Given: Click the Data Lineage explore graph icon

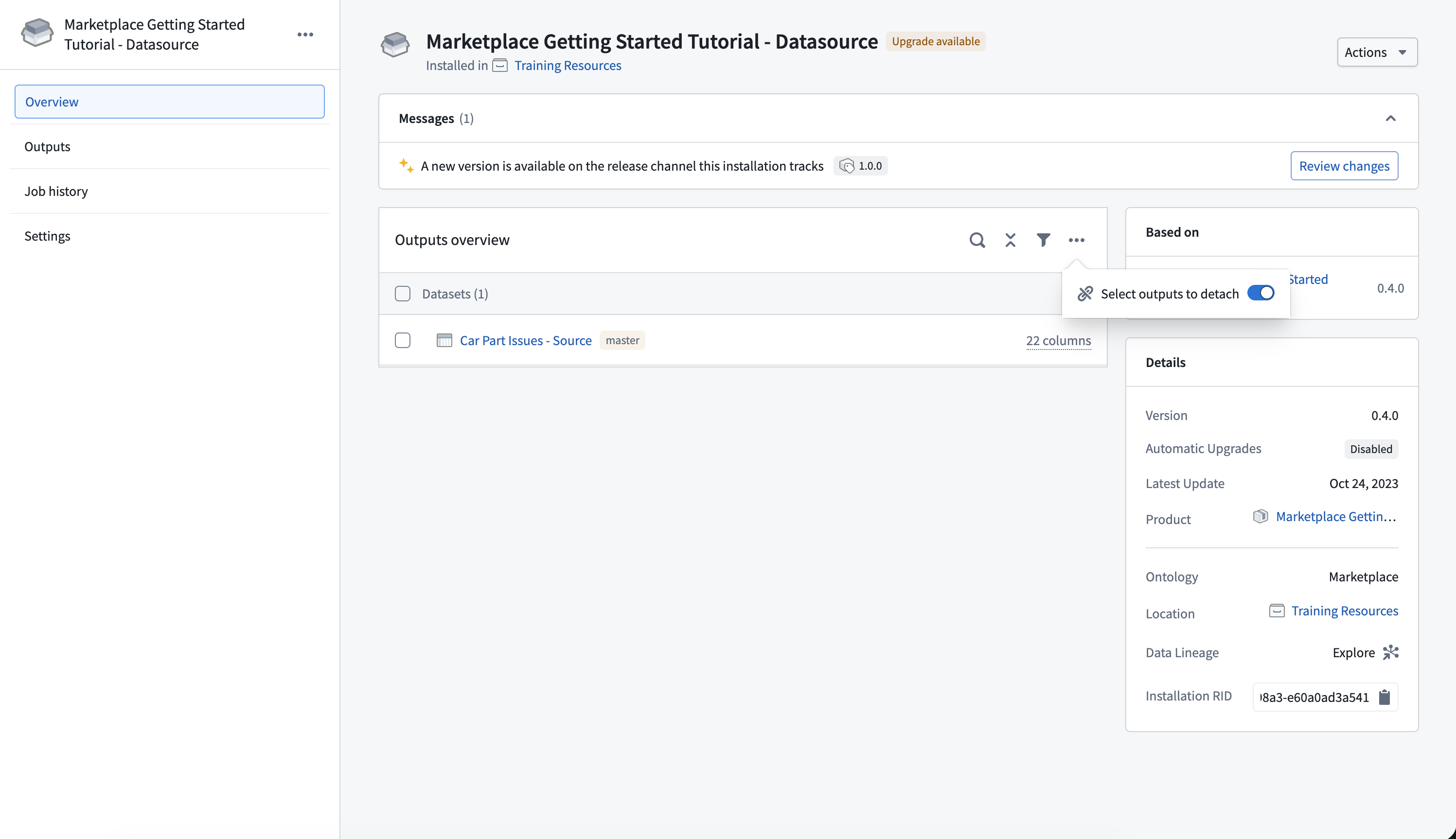Looking at the screenshot, I should pyautogui.click(x=1391, y=652).
